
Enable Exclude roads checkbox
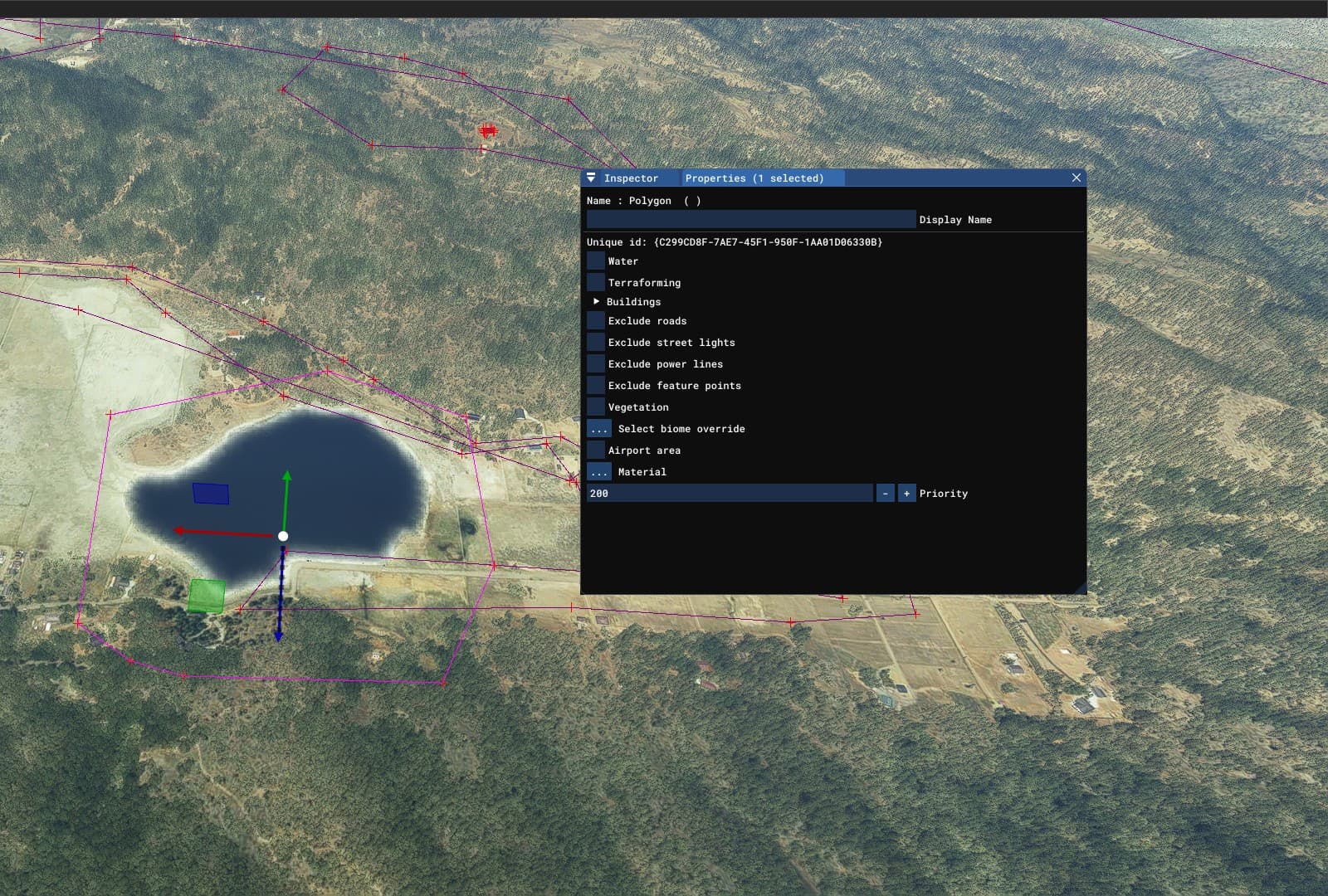click(x=596, y=320)
